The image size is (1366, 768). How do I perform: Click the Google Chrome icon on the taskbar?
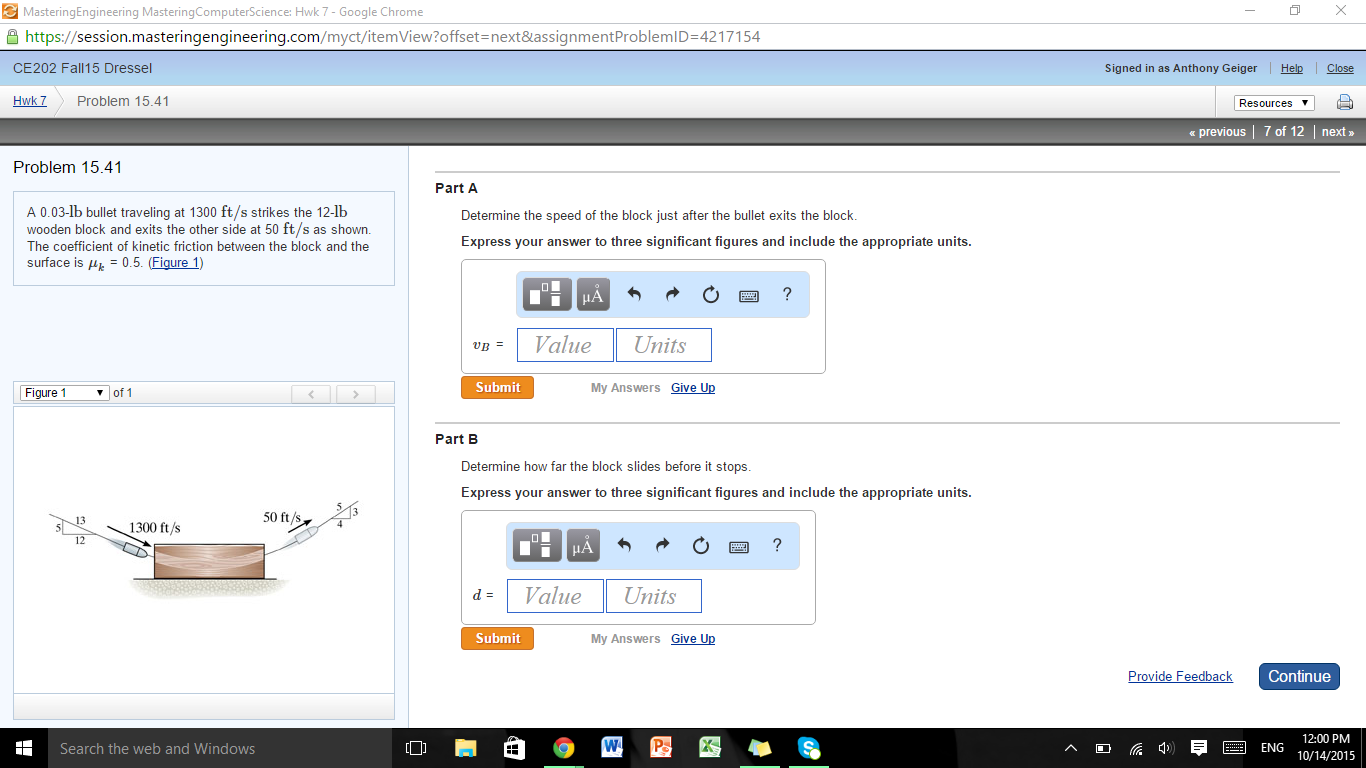click(x=564, y=747)
